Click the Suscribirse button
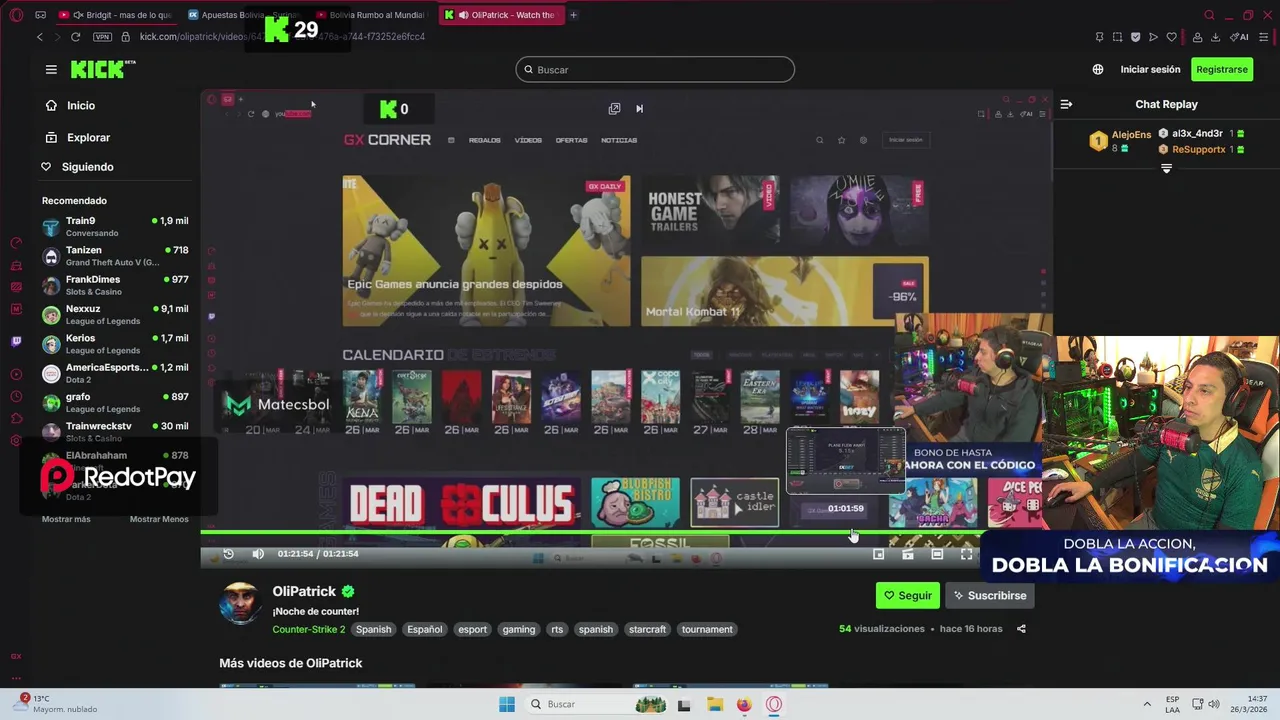This screenshot has width=1280, height=720. coord(989,595)
